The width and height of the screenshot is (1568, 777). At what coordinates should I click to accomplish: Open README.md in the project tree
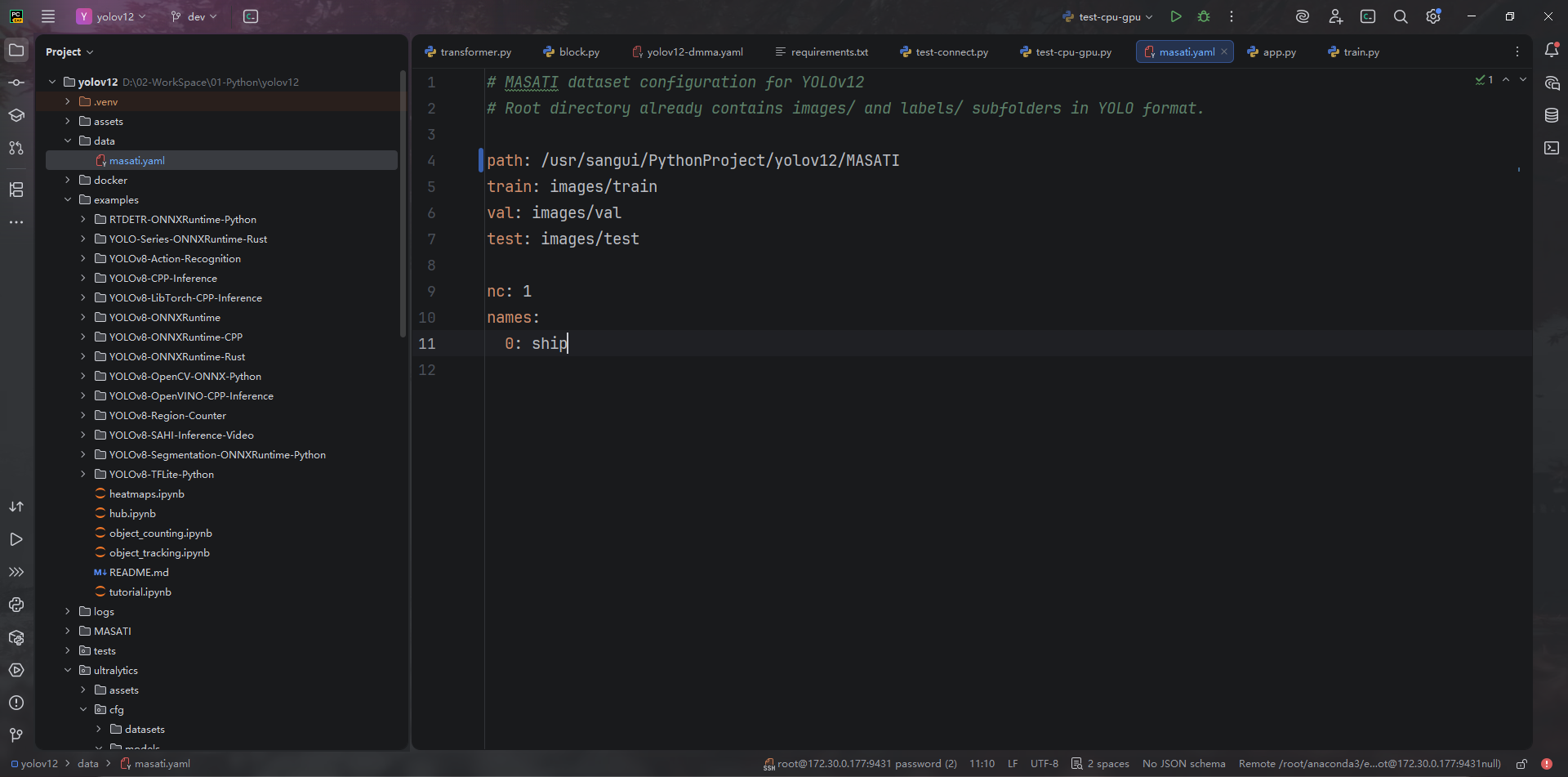(139, 572)
